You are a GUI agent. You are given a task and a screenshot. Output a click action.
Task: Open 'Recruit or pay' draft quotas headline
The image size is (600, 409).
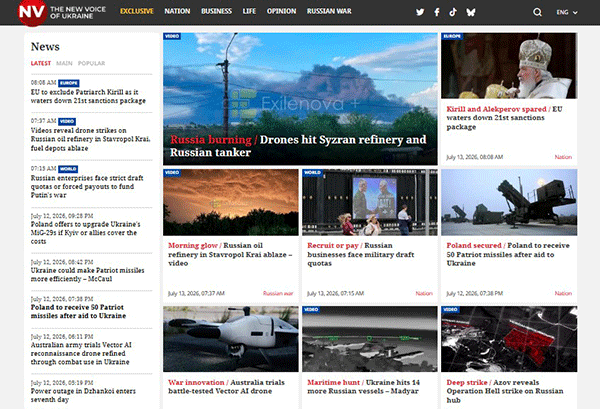click(360, 254)
